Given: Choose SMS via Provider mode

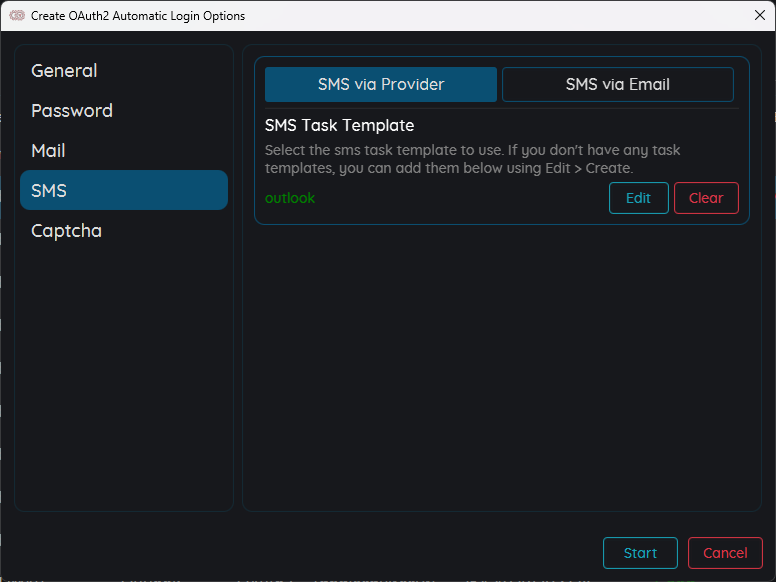Looking at the screenshot, I should pos(381,85).
